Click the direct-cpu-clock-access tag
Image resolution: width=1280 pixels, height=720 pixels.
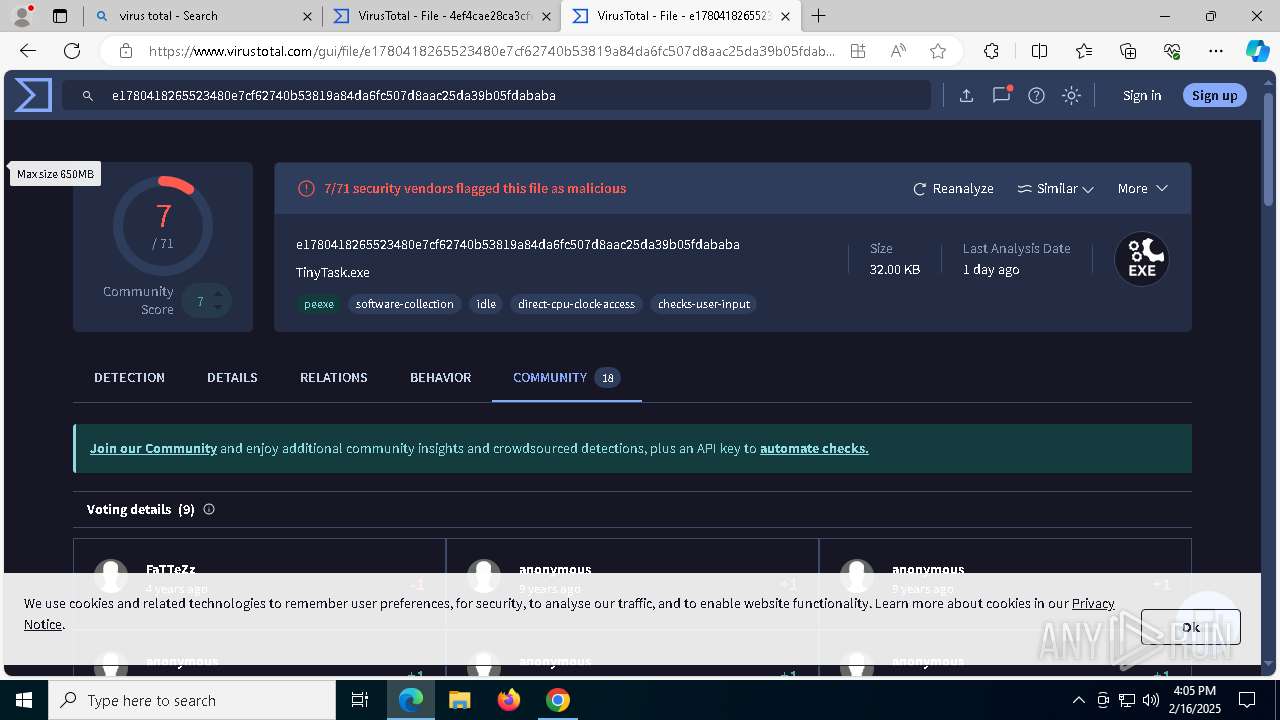(576, 304)
